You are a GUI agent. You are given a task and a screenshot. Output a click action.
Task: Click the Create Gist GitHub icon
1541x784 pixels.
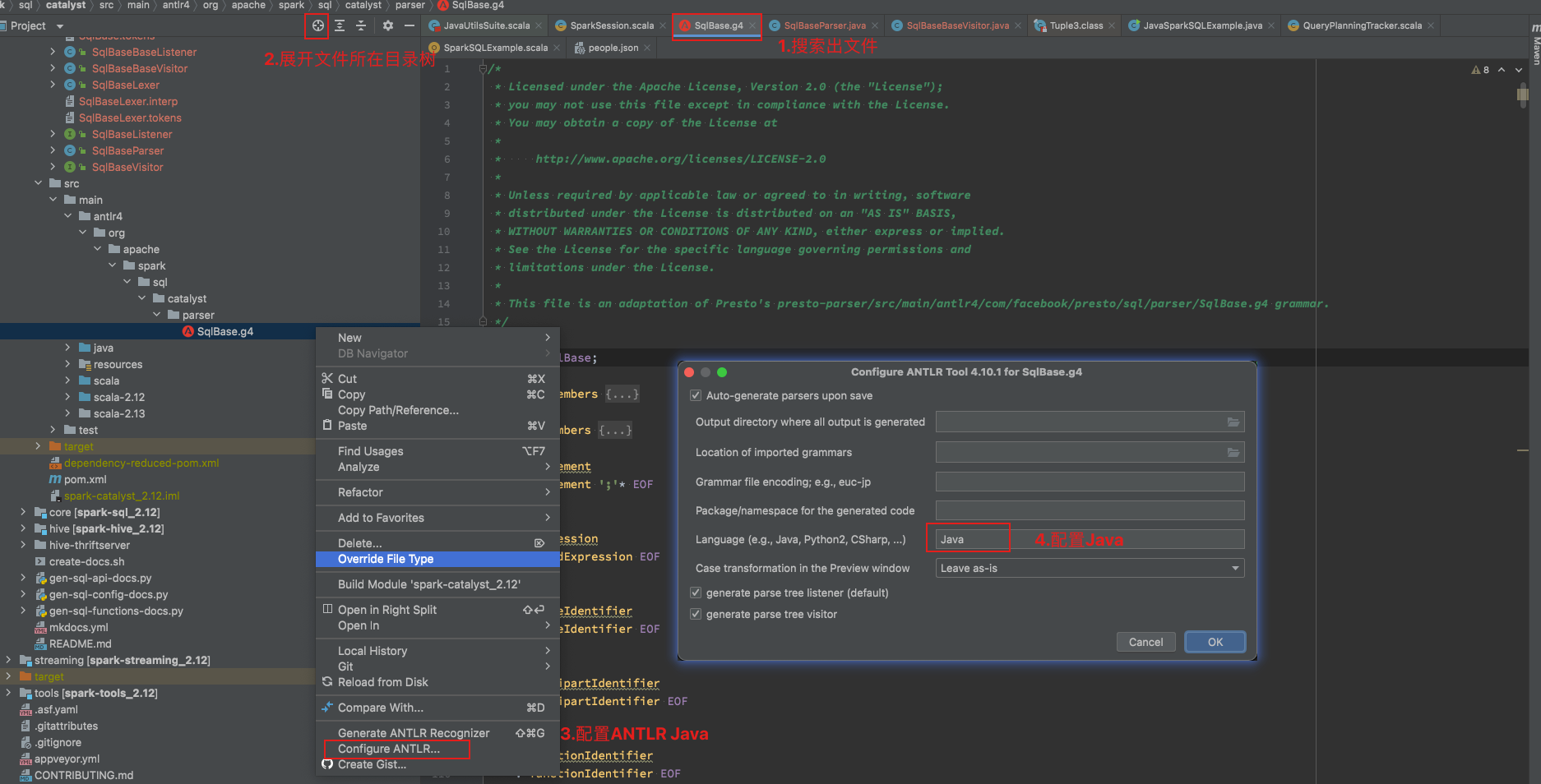(x=327, y=764)
